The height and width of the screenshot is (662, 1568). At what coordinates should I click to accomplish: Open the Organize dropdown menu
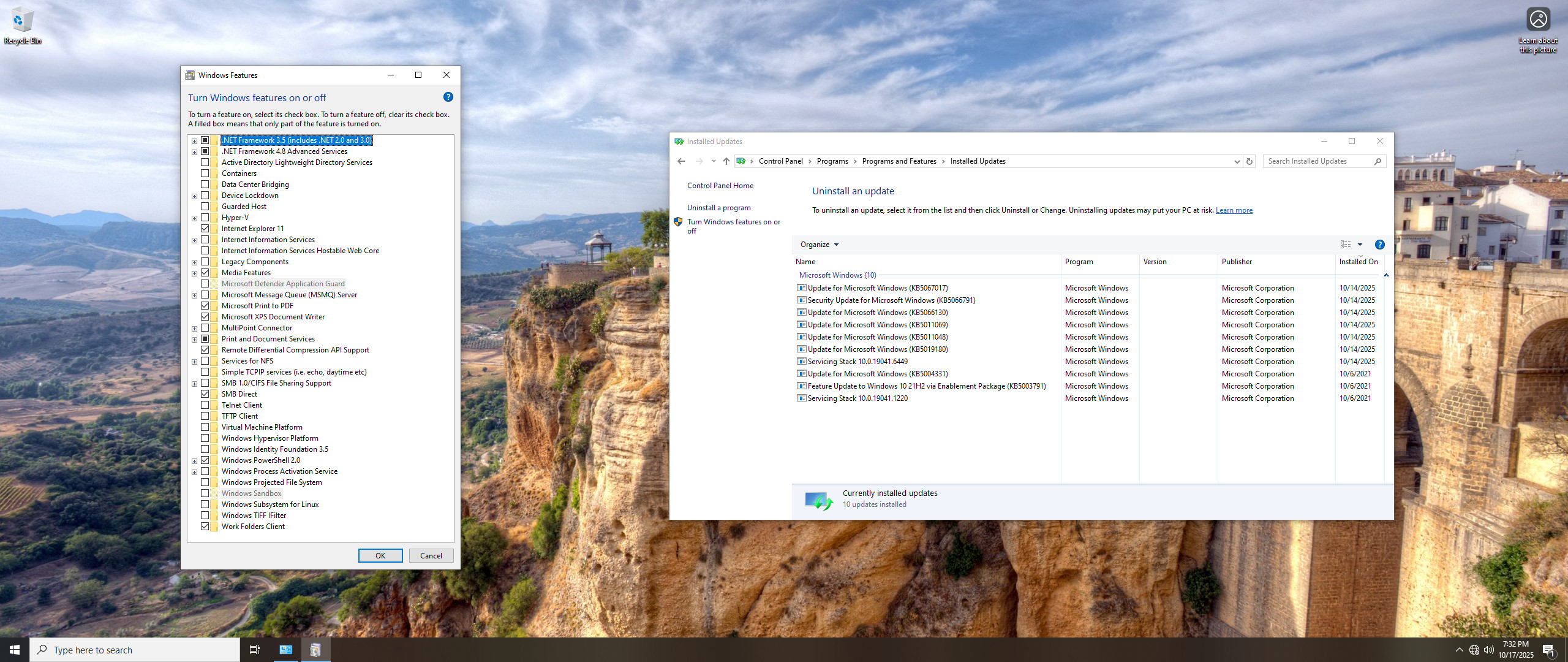[819, 245]
